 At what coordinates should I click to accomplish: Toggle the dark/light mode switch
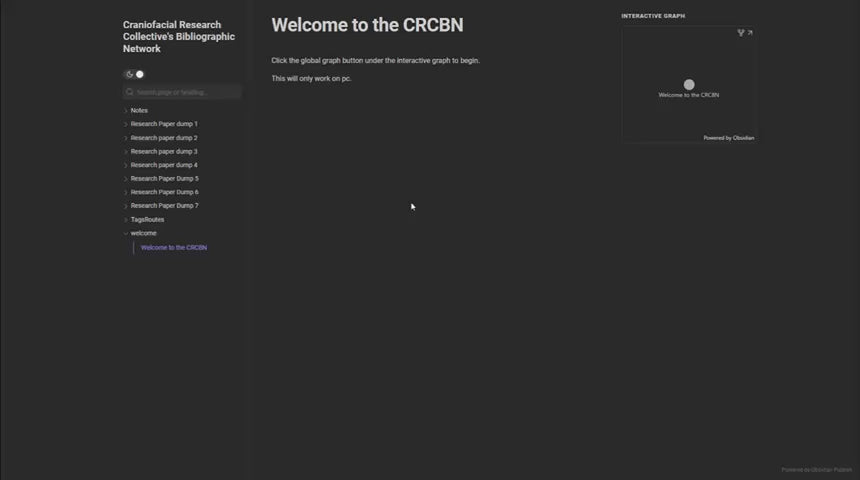(135, 74)
